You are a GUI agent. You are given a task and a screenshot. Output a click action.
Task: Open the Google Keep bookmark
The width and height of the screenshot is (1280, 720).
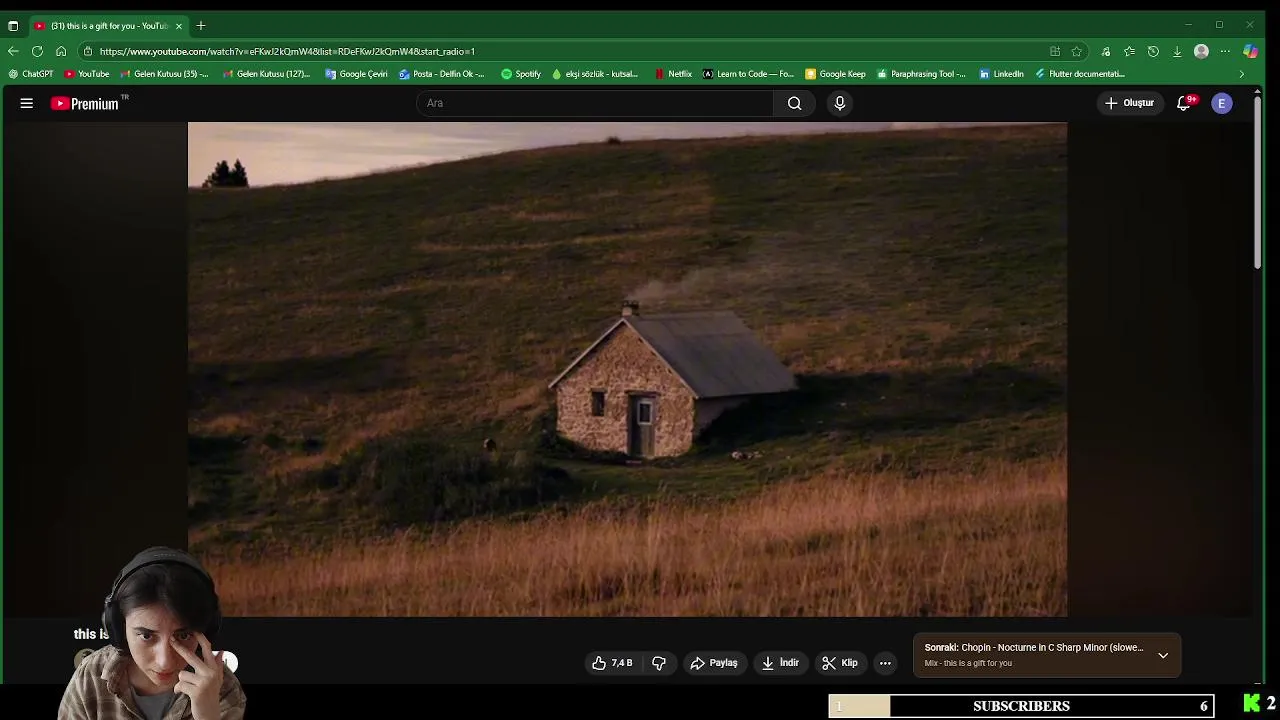[x=835, y=74]
